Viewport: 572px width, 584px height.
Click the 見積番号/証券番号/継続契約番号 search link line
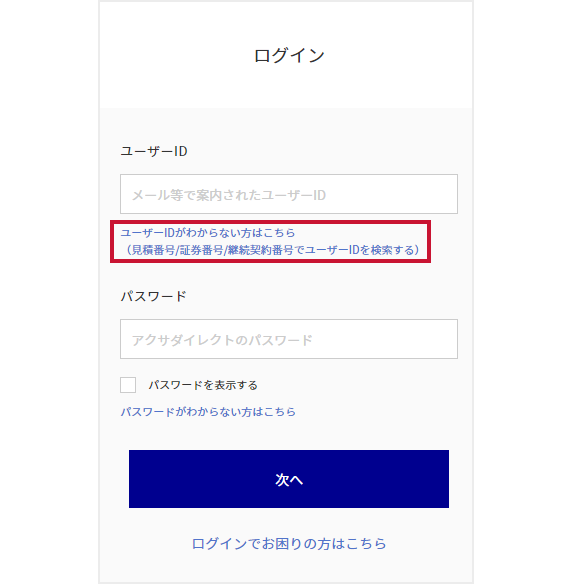273,250
